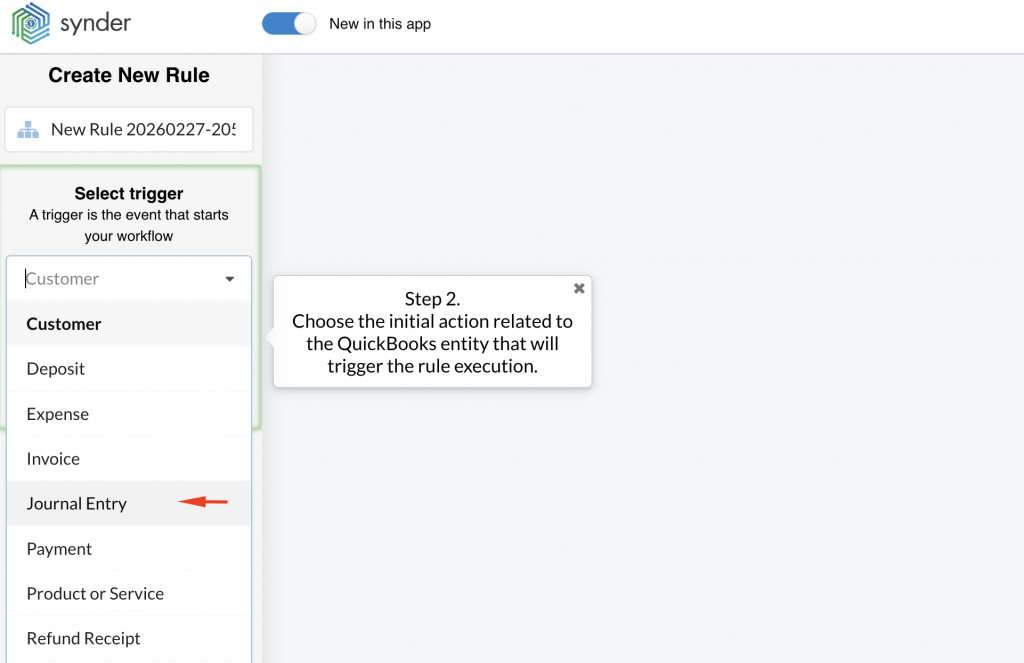Image resolution: width=1024 pixels, height=663 pixels.
Task: Click the New in this app label
Action: pyautogui.click(x=380, y=24)
